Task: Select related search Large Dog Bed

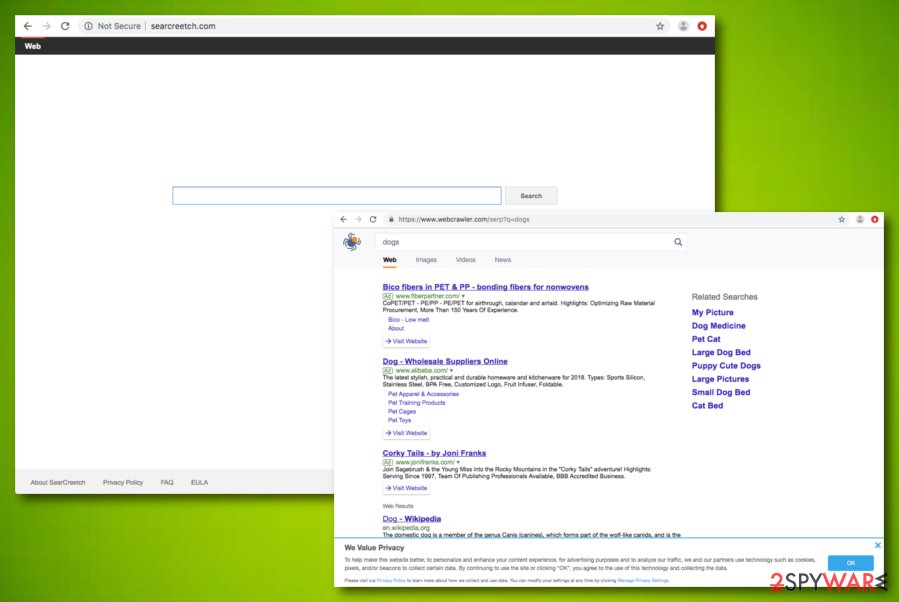Action: pyautogui.click(x=721, y=353)
